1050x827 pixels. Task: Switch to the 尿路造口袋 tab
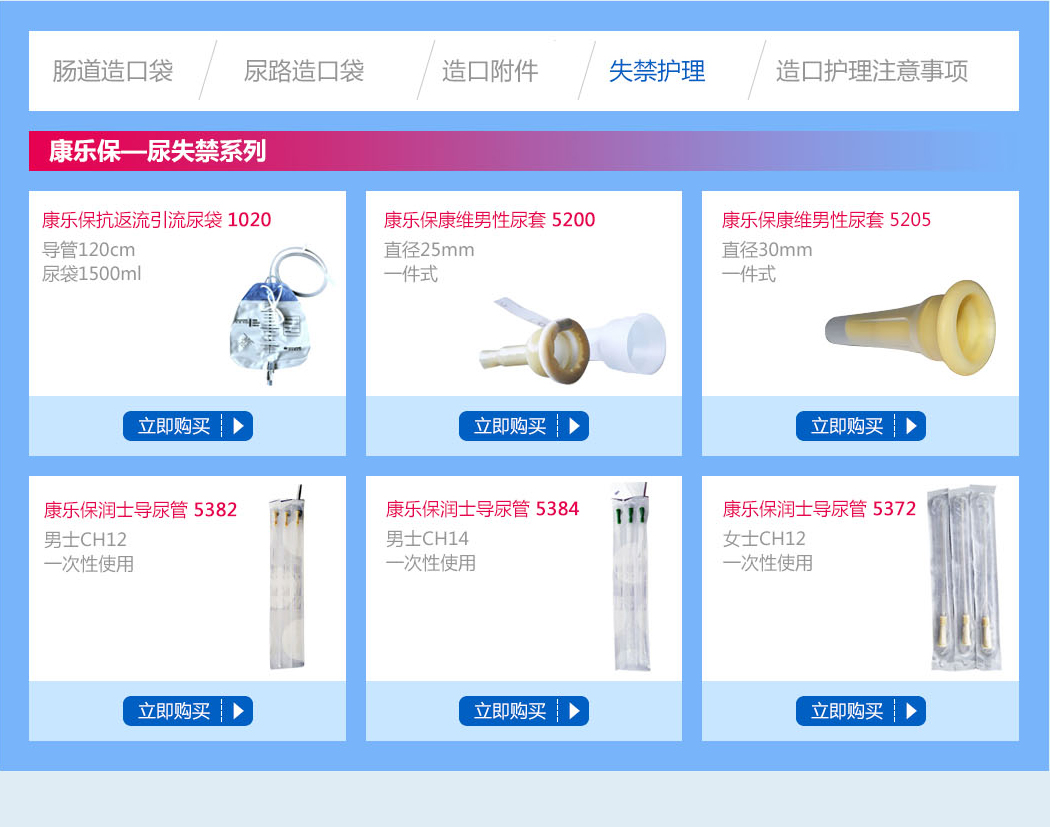tap(304, 71)
